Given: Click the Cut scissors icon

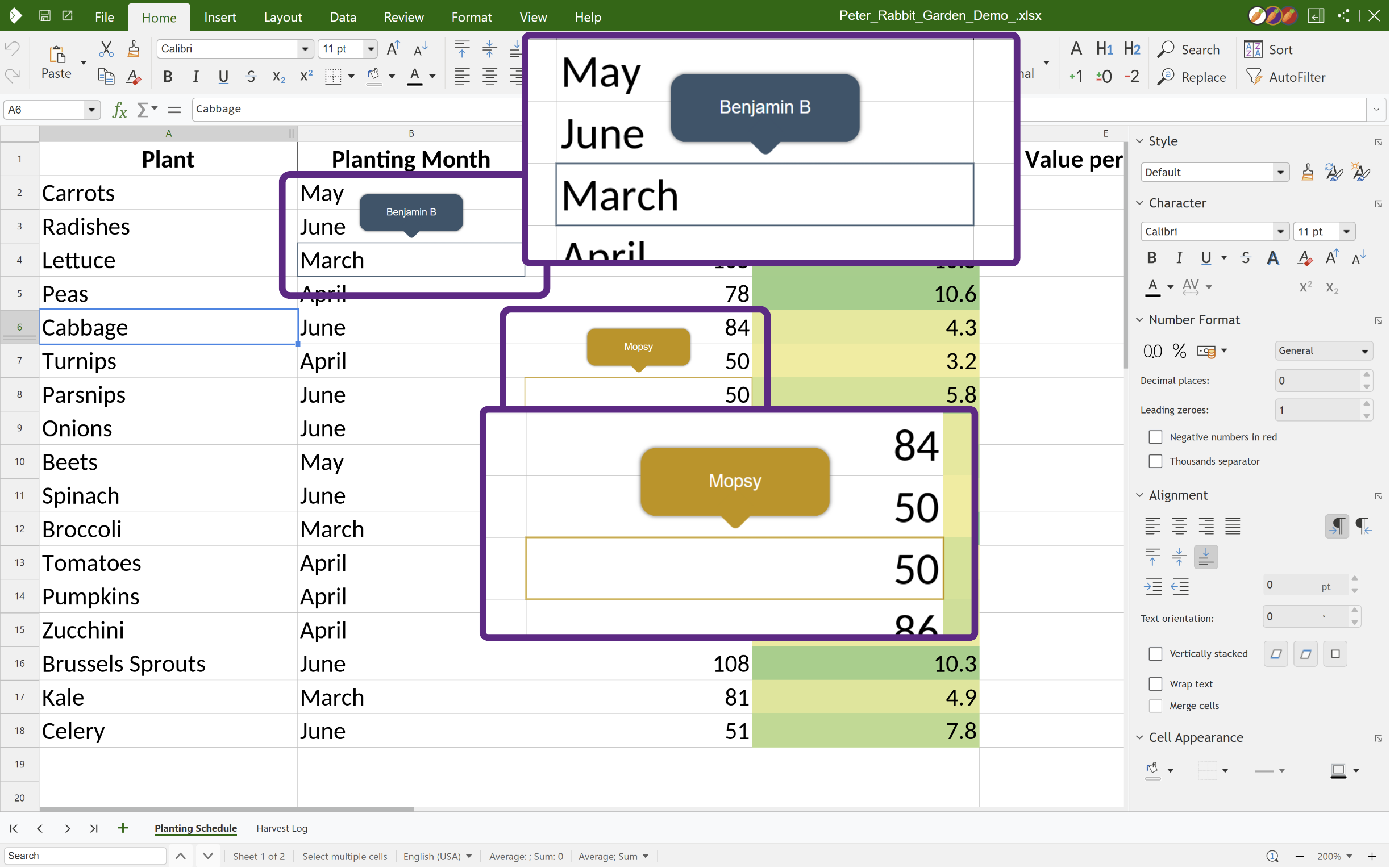Looking at the screenshot, I should 106,49.
